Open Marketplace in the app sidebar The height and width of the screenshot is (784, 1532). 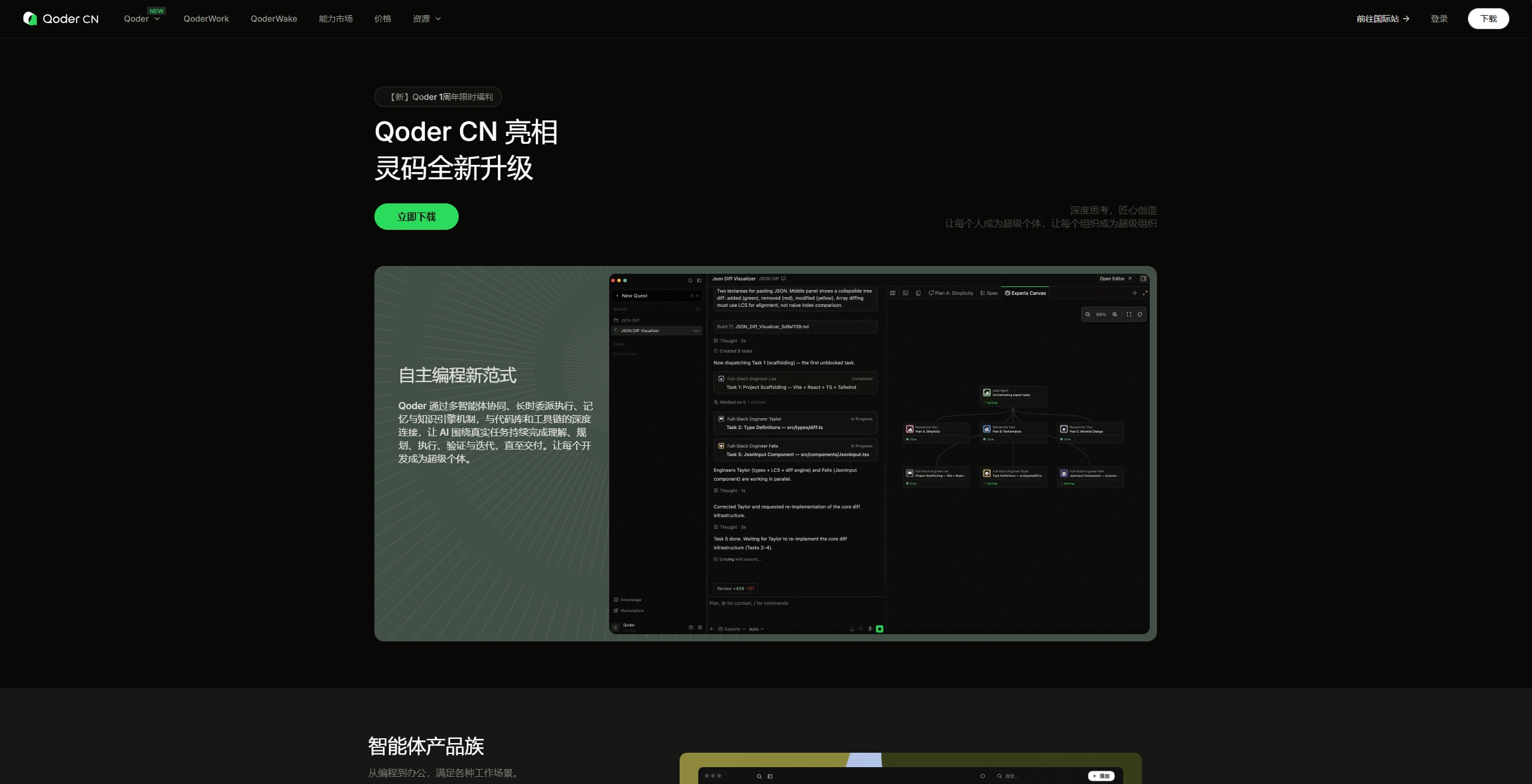click(x=629, y=610)
